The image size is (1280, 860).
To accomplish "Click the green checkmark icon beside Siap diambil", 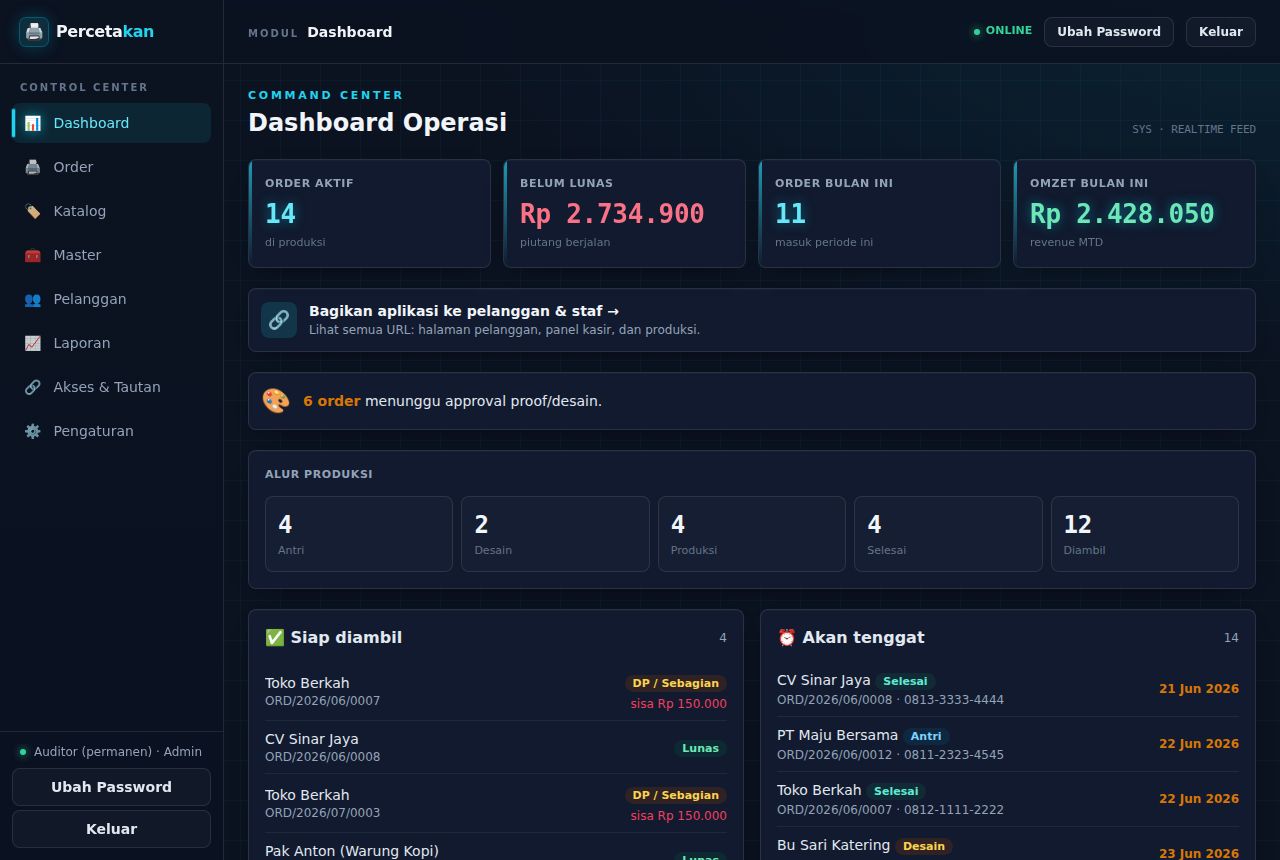I will coord(275,638).
